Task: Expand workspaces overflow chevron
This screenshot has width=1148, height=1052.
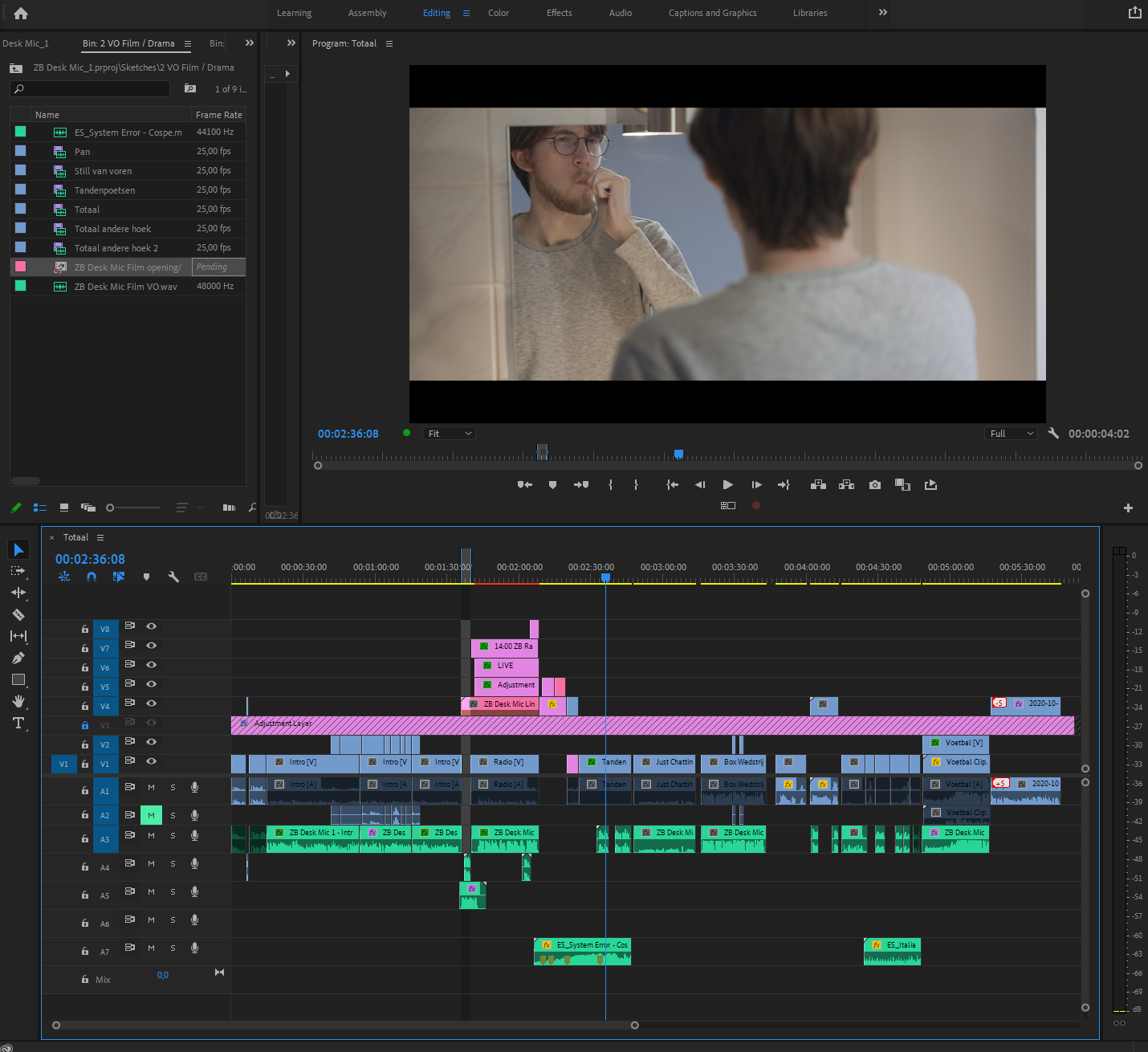Action: coord(883,12)
